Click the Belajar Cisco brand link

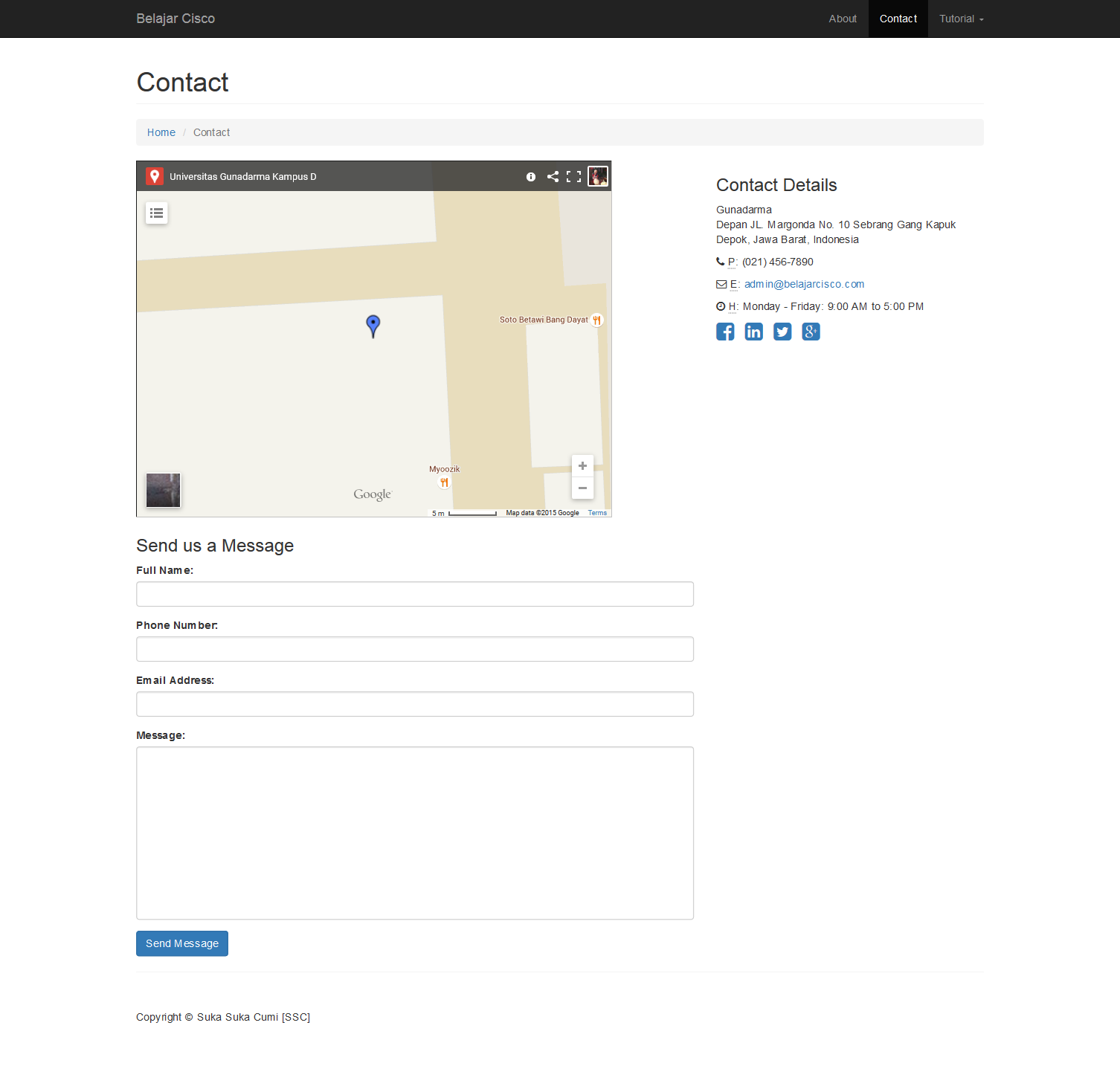click(x=176, y=19)
